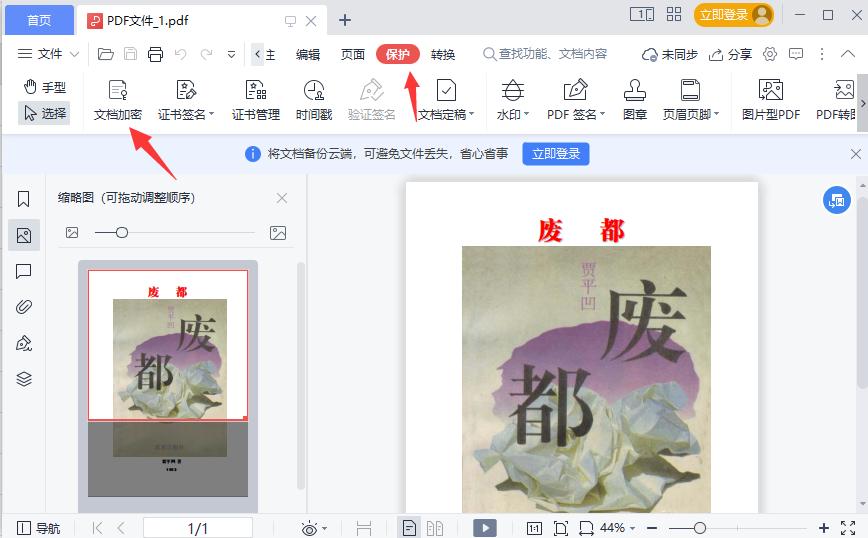Screen dimensions: 868x538
Task: Click the actual size 1:1 icon
Action: 534,528
